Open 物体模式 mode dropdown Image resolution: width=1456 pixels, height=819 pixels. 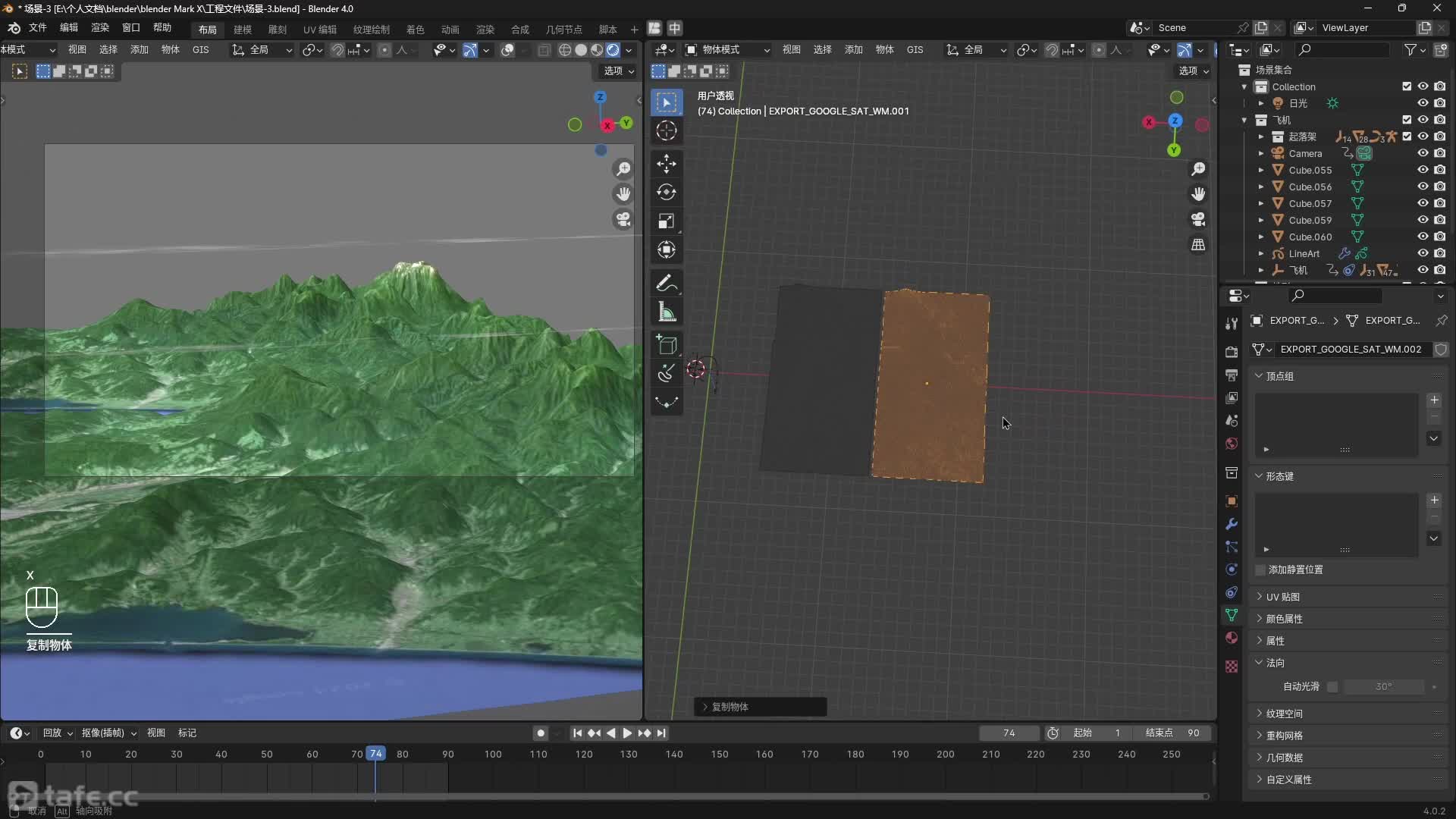coord(727,49)
